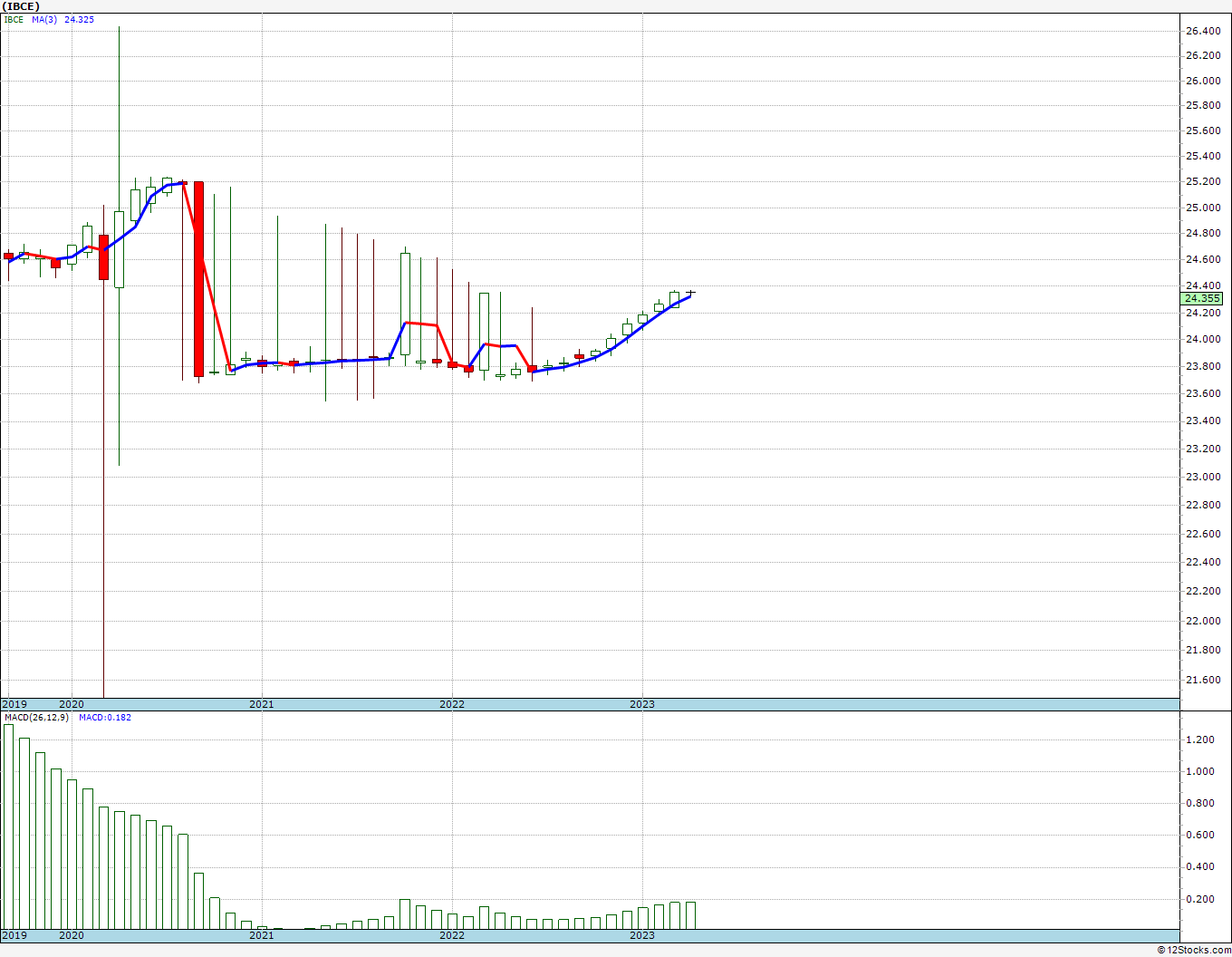Image resolution: width=1232 pixels, height=957 pixels.
Task: Click the 23.800 price axis label
Action: pos(1203,366)
